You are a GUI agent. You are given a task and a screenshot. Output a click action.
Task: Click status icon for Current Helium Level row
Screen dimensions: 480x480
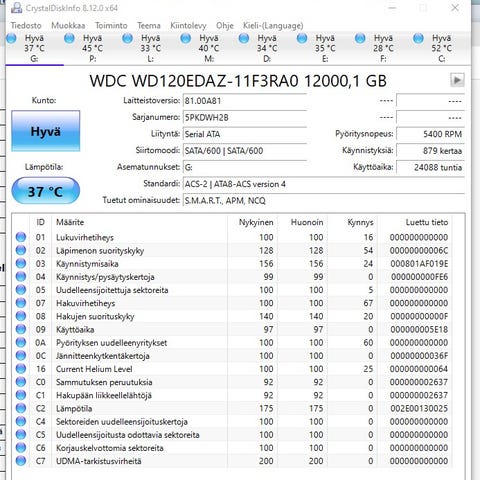[21, 369]
